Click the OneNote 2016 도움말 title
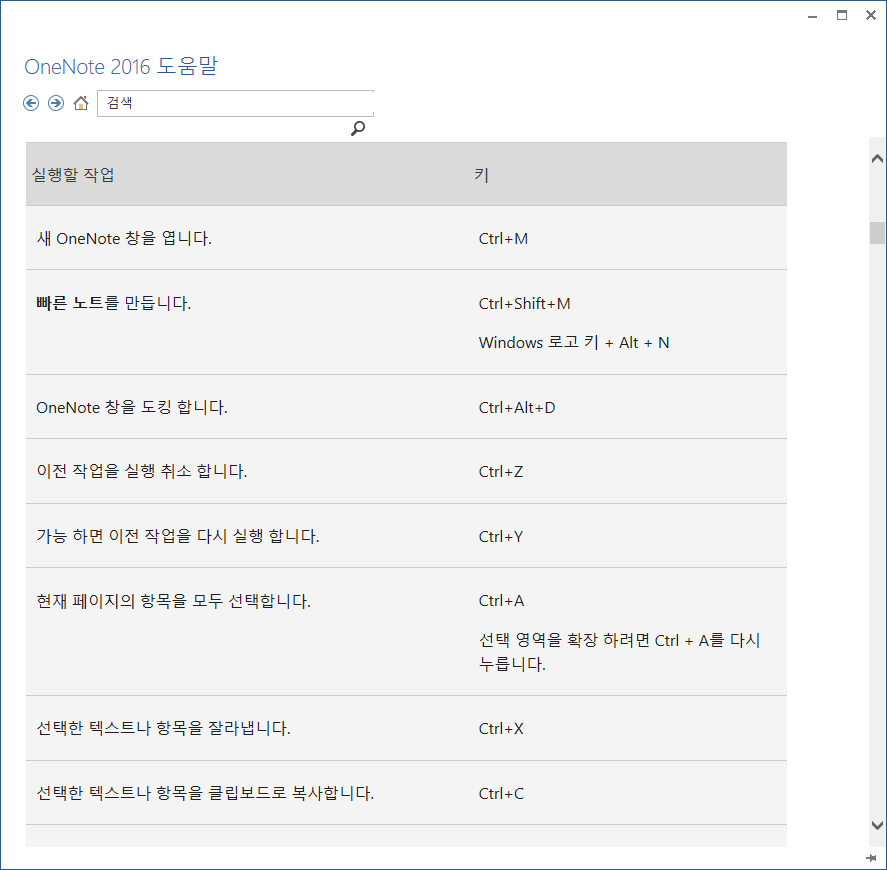 click(x=120, y=66)
